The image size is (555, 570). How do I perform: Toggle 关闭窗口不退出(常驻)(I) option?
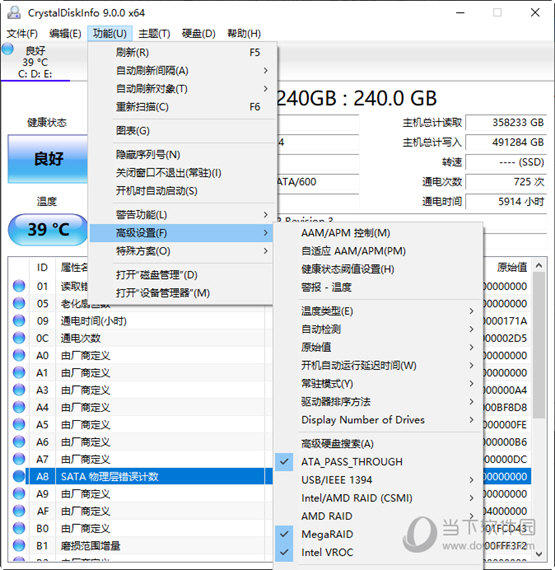coord(181,173)
